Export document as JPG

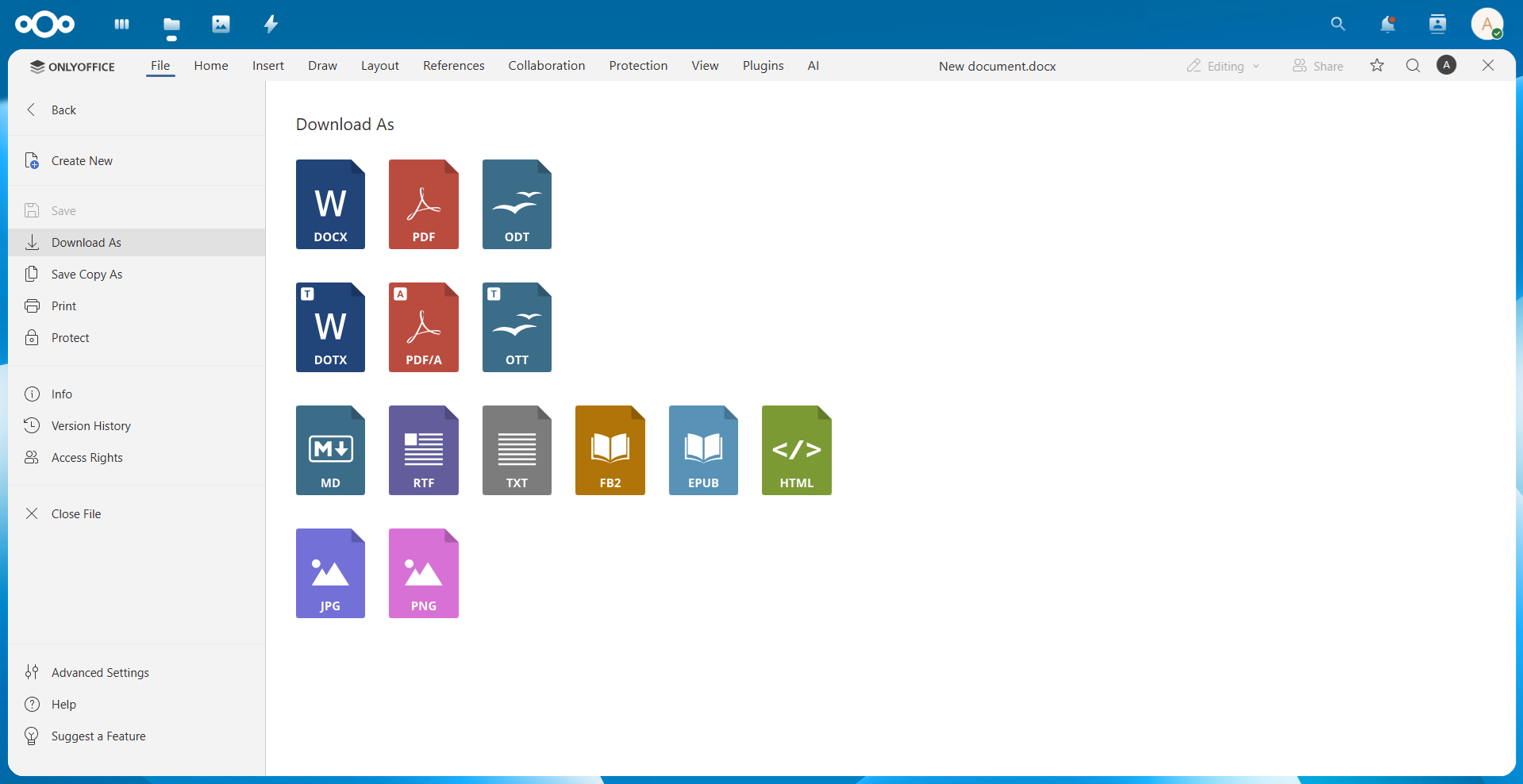click(x=330, y=573)
